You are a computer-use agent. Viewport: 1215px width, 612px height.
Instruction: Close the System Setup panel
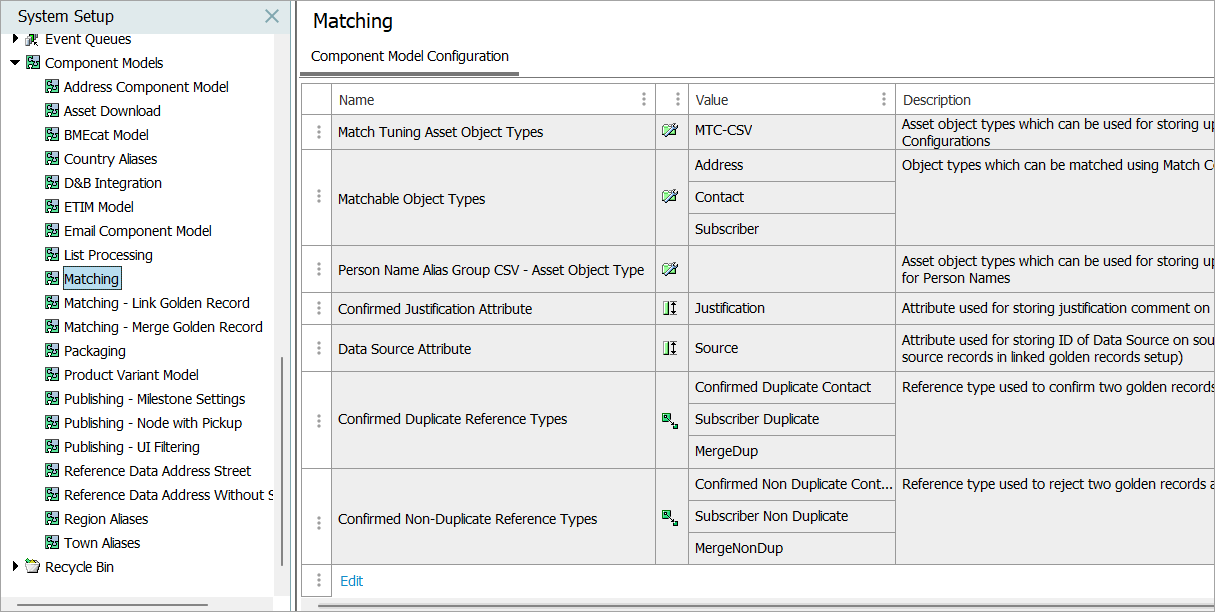point(272,16)
